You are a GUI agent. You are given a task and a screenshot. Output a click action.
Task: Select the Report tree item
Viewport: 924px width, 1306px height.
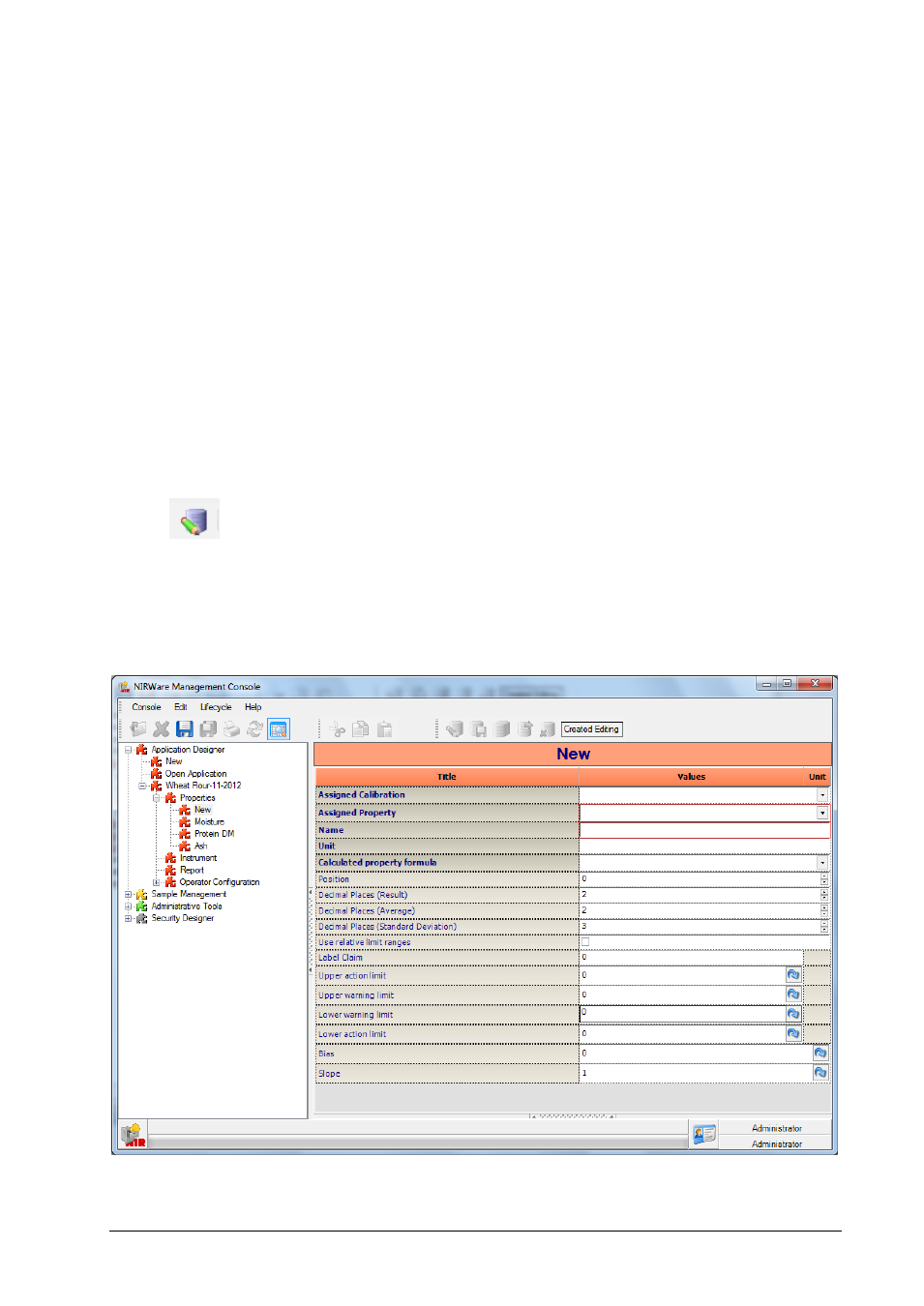[x=192, y=871]
